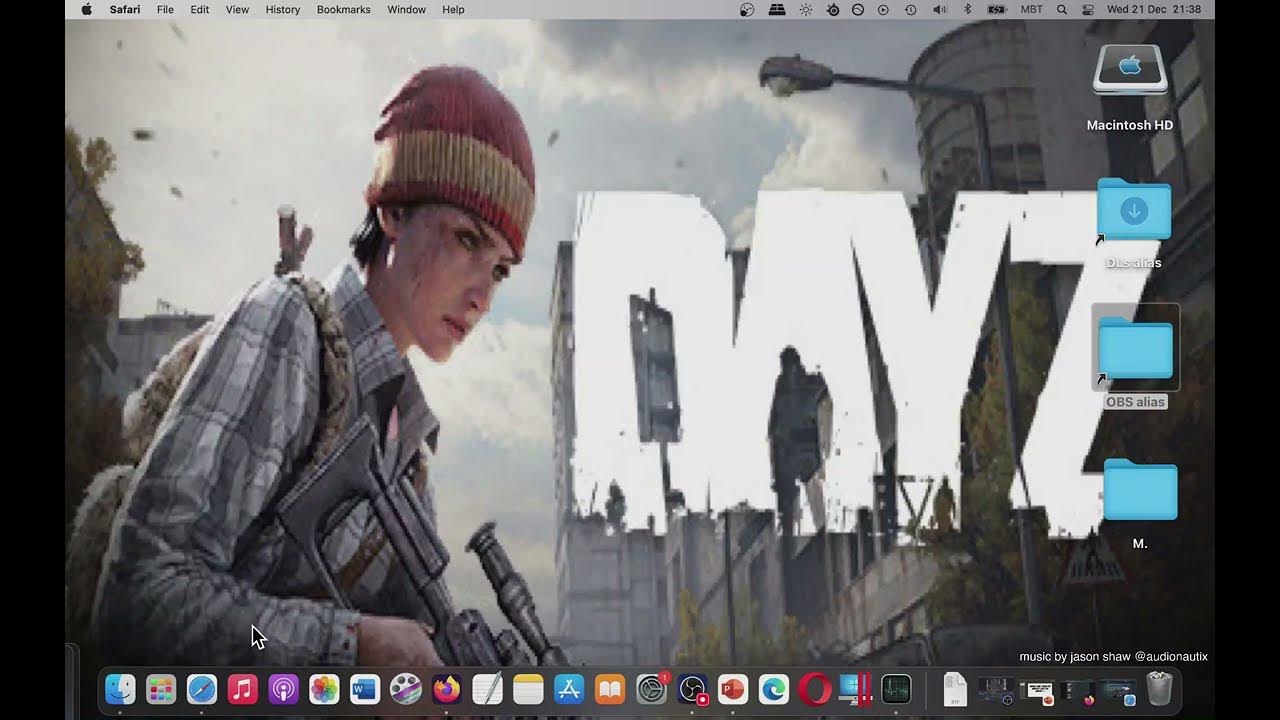Restore the minimized window with Safari badge
Screen dimensions: 1280x720
point(1118,689)
